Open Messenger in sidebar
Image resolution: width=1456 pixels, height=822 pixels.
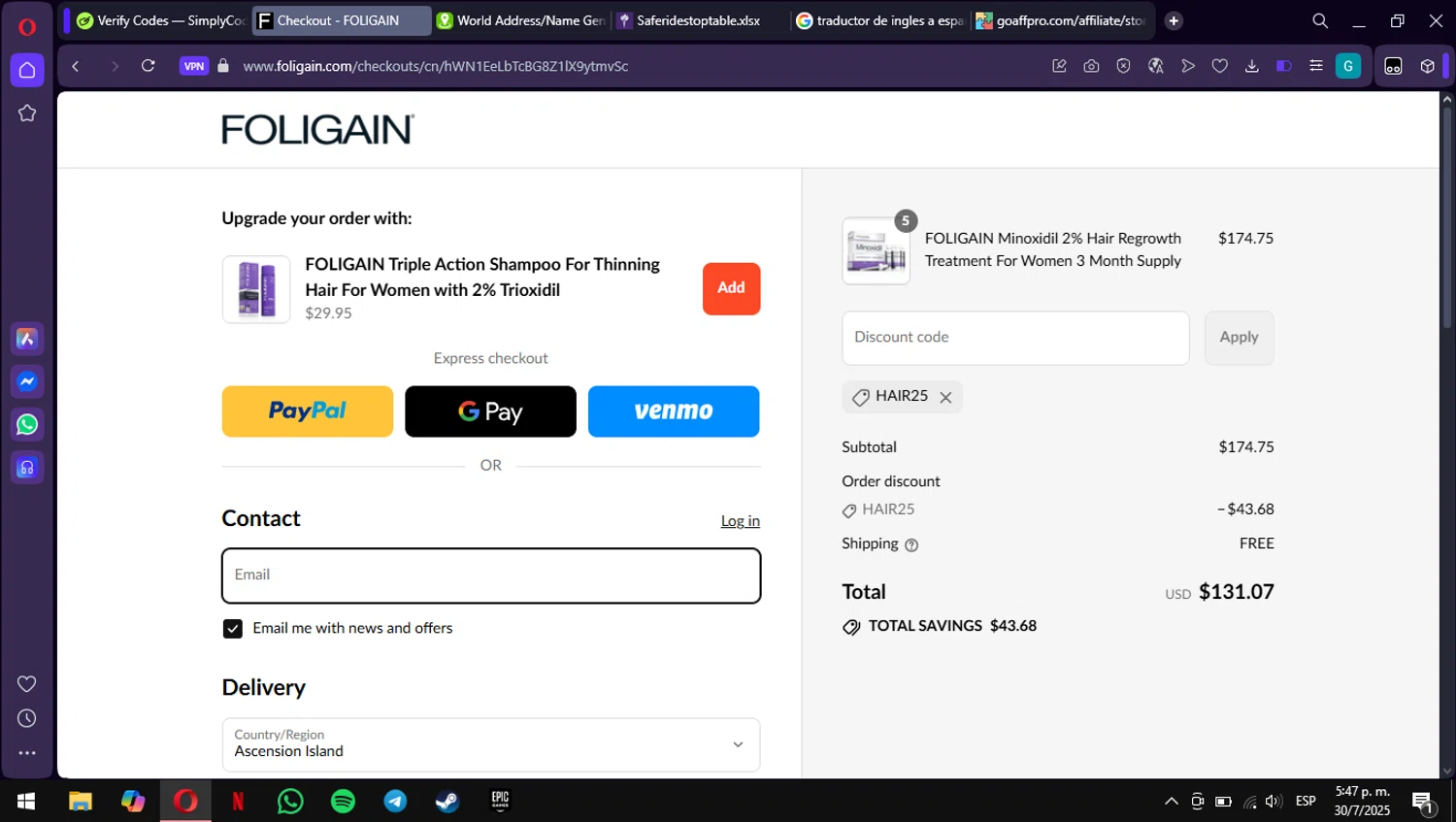27,381
